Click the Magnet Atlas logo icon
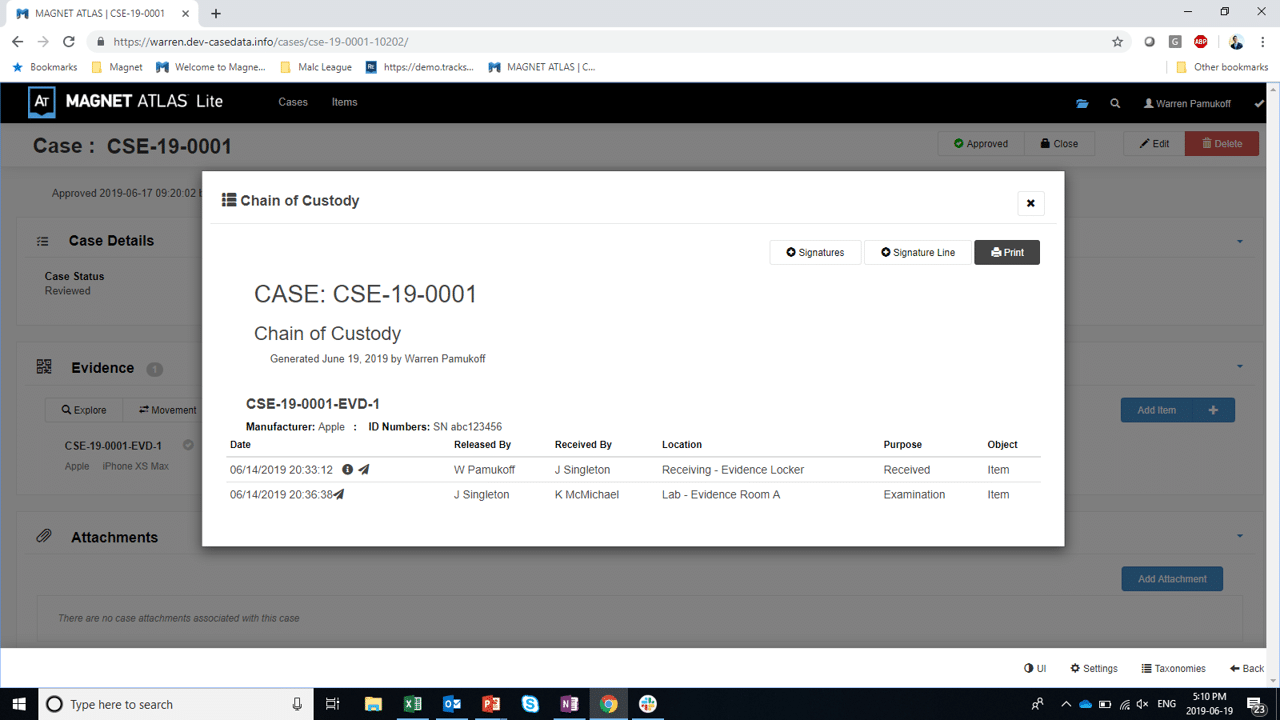The width and height of the screenshot is (1280, 720). [x=42, y=102]
